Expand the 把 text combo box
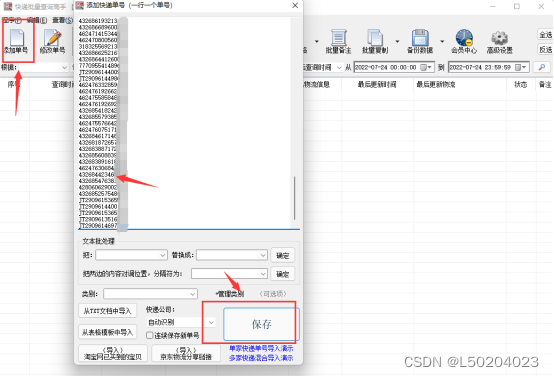Viewport: 554px width, 377px height. (x=162, y=255)
